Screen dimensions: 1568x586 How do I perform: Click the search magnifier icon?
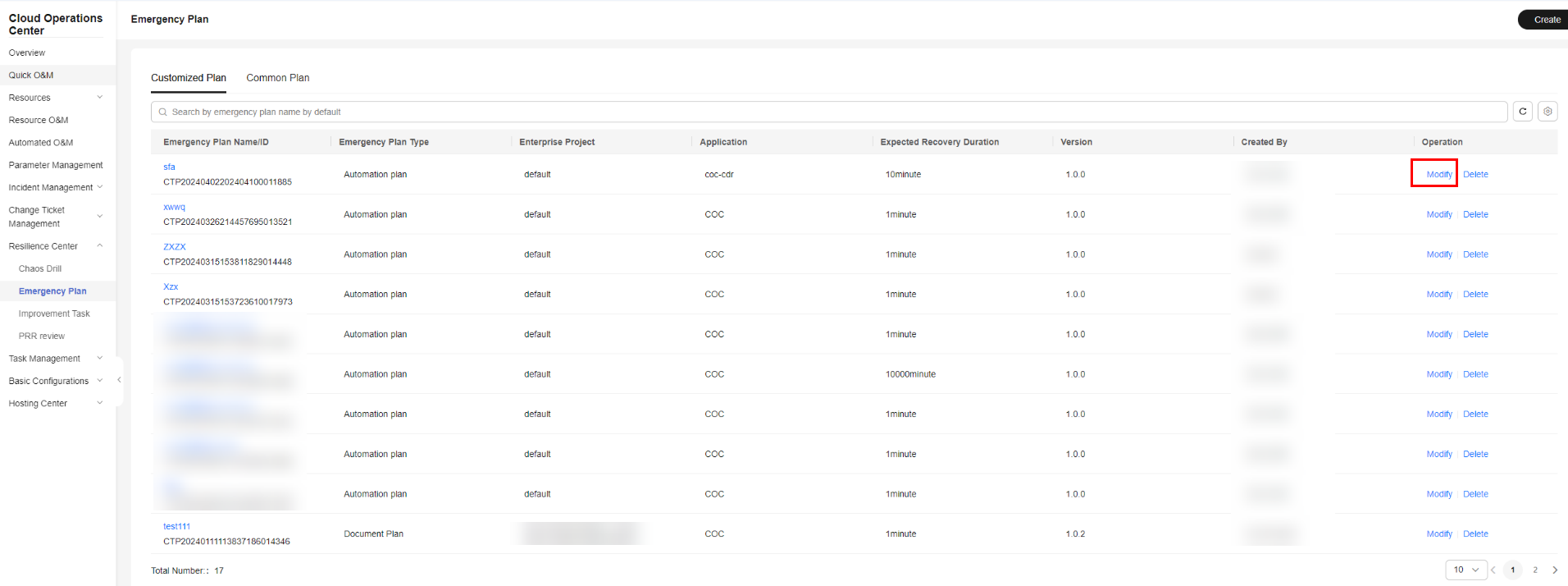[163, 112]
